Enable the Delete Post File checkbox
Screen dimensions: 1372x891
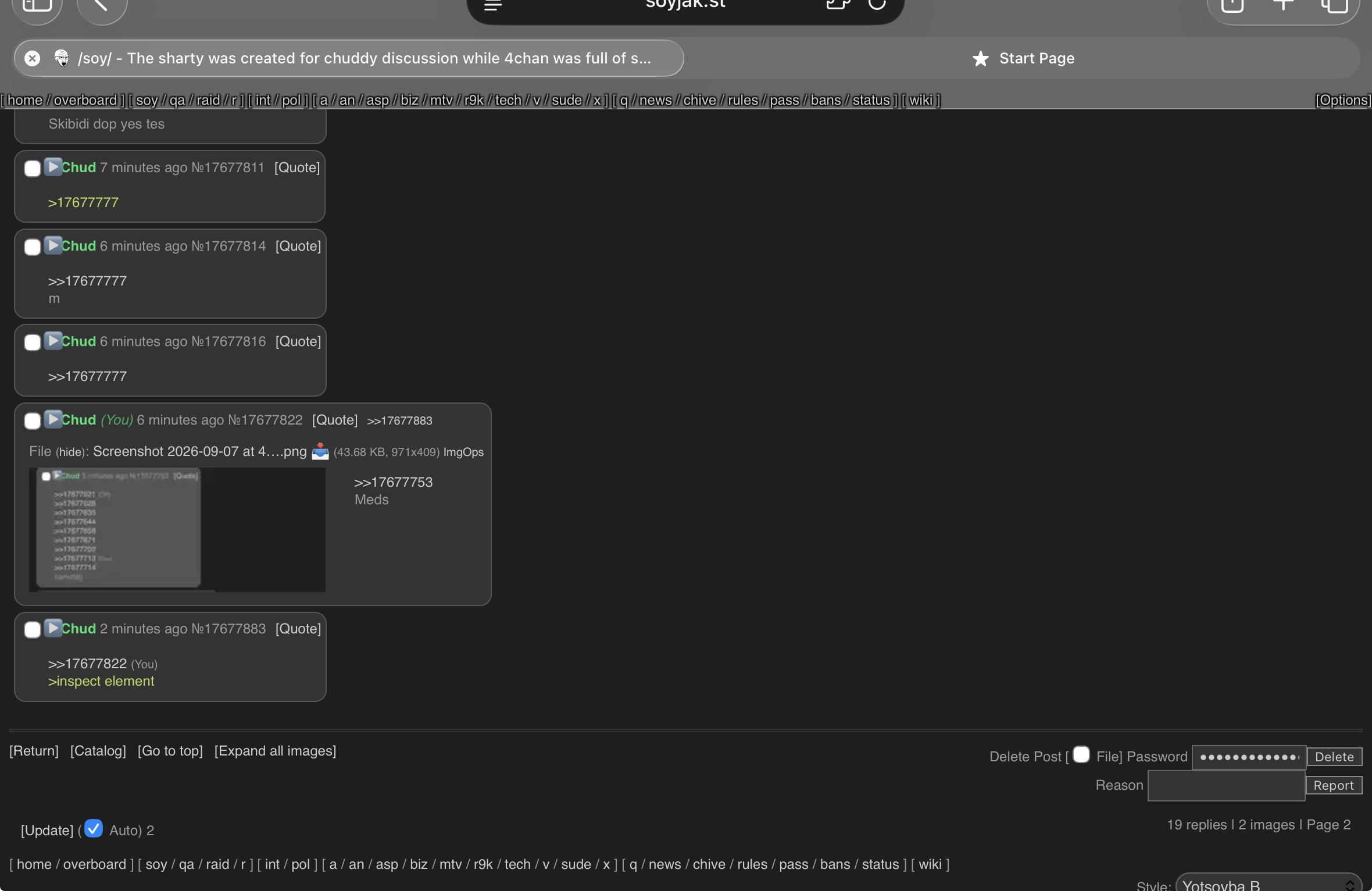pos(1081,754)
